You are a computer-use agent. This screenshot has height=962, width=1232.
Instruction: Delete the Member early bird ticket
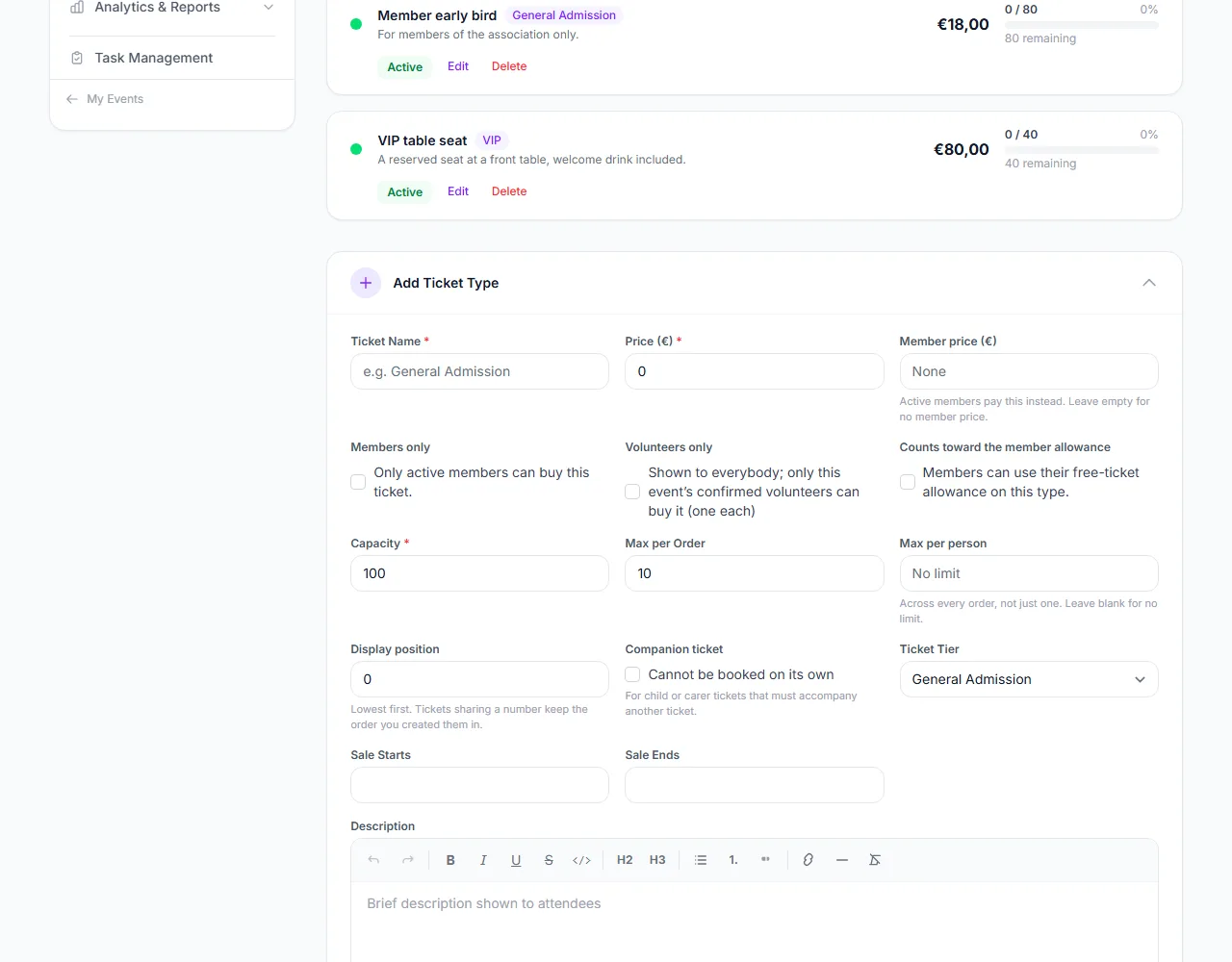[x=509, y=66]
